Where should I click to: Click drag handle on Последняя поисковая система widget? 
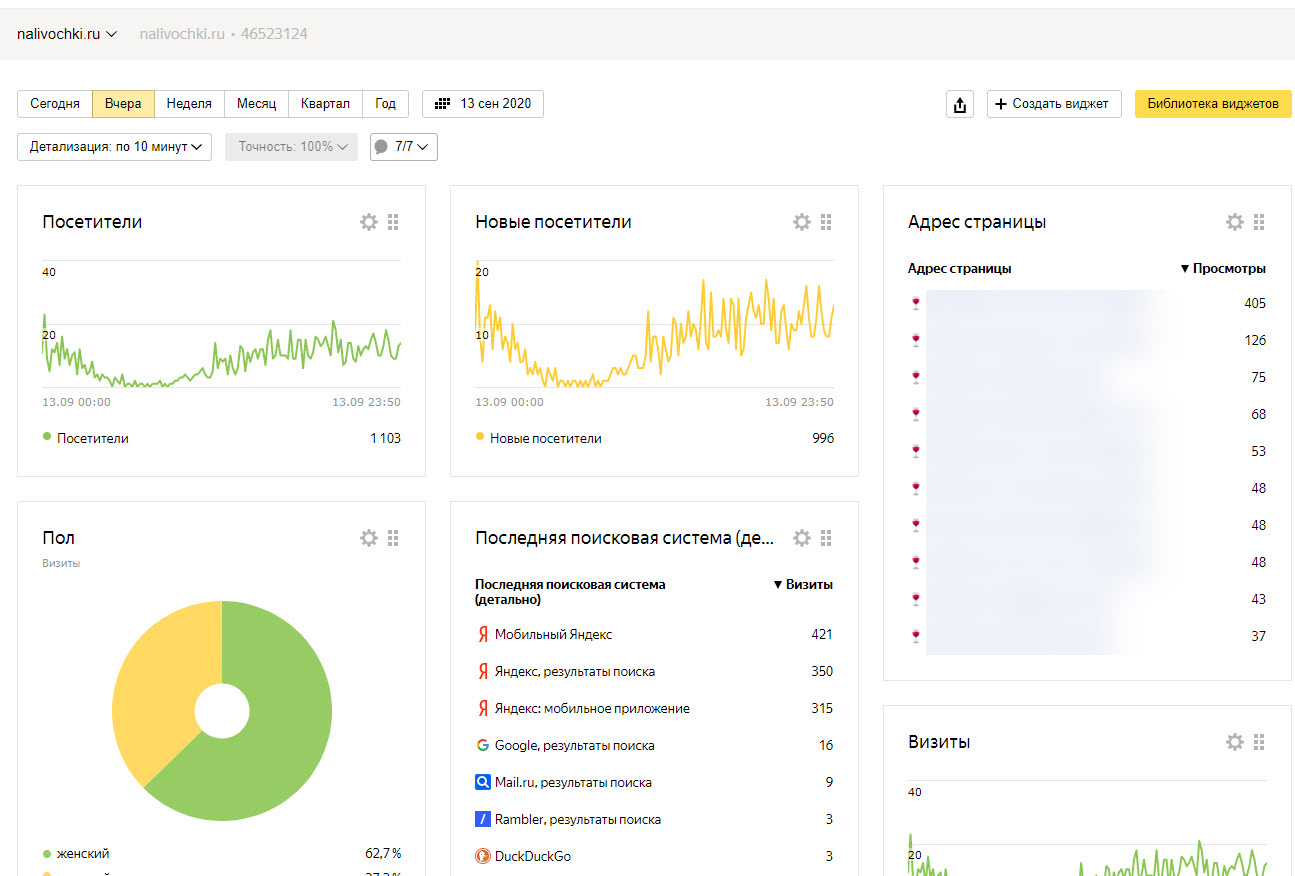pos(826,538)
